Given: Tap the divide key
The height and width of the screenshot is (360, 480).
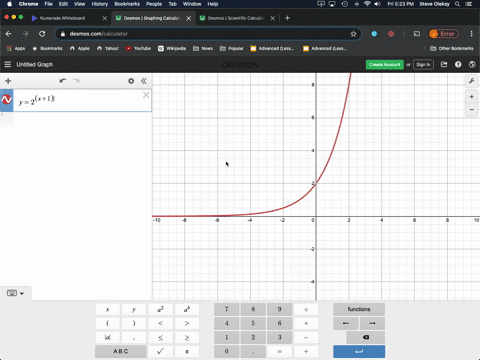Looking at the screenshot, I should [x=306, y=309].
